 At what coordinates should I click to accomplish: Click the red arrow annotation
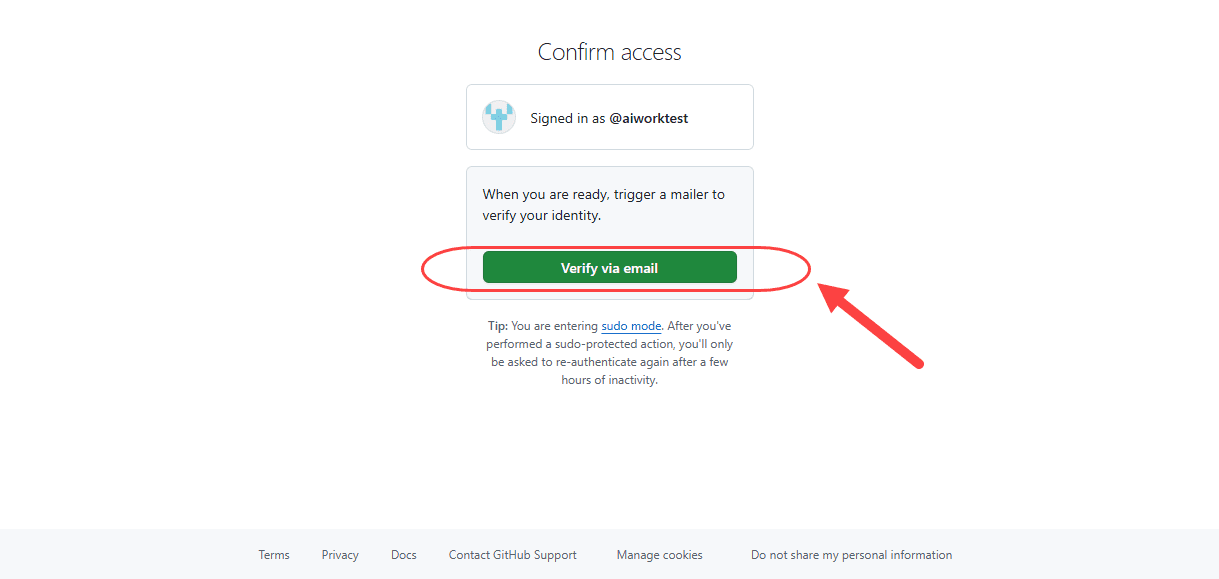(x=871, y=325)
